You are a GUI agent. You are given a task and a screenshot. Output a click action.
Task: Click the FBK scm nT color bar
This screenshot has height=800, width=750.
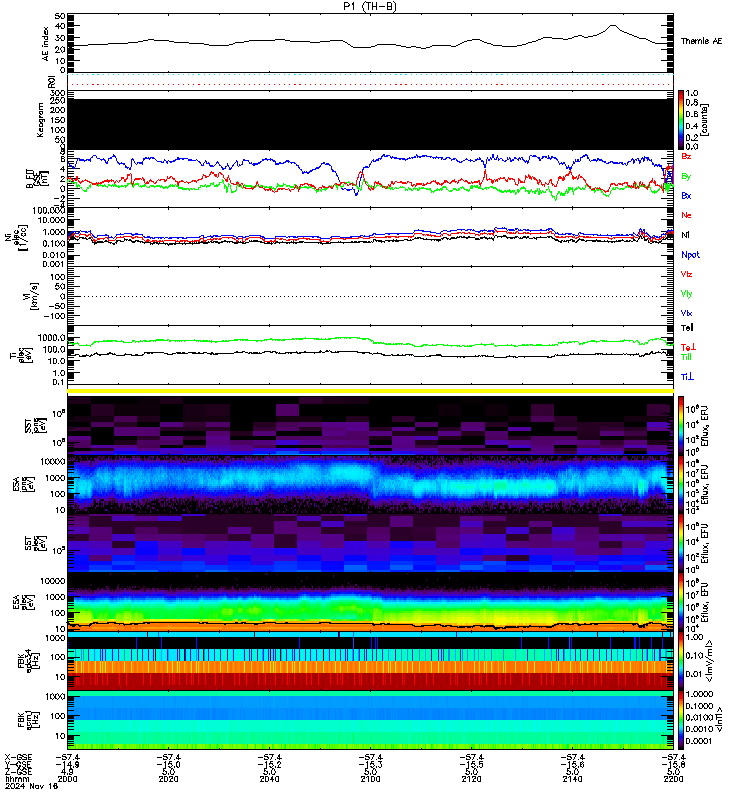681,720
